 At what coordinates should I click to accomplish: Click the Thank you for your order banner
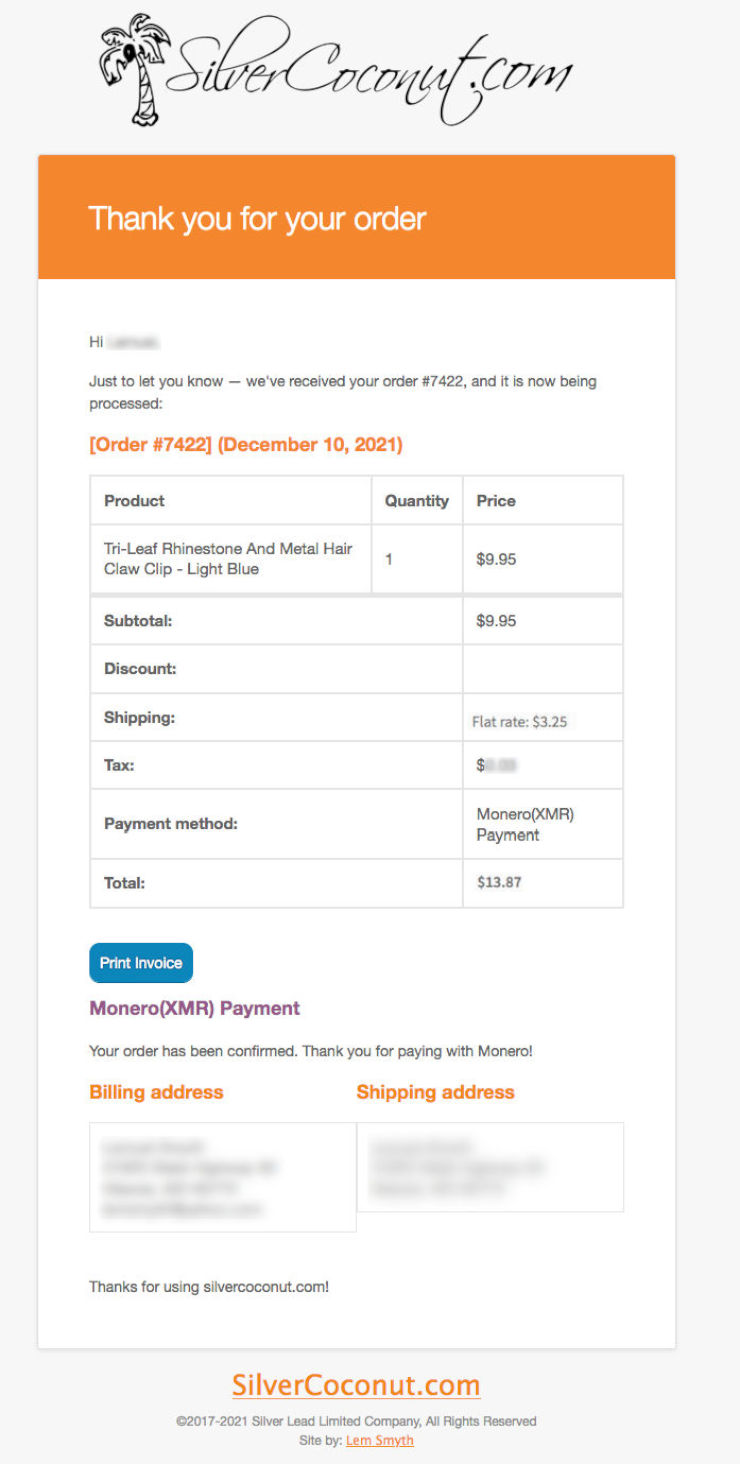(357, 217)
